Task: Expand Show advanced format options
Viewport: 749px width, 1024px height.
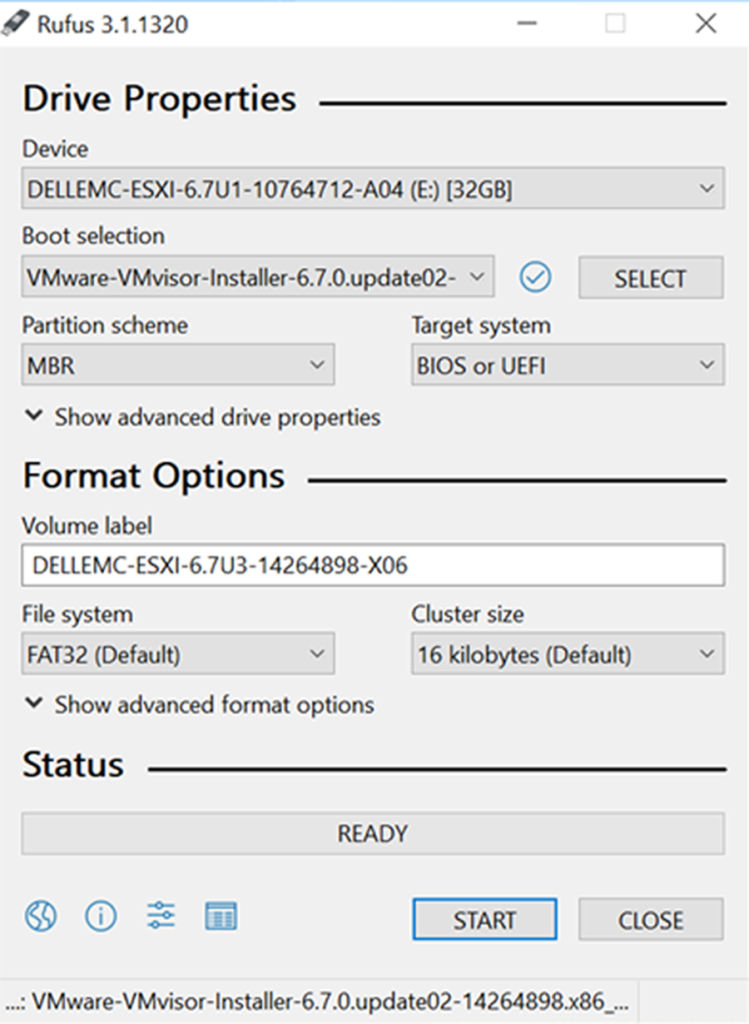Action: [x=199, y=705]
